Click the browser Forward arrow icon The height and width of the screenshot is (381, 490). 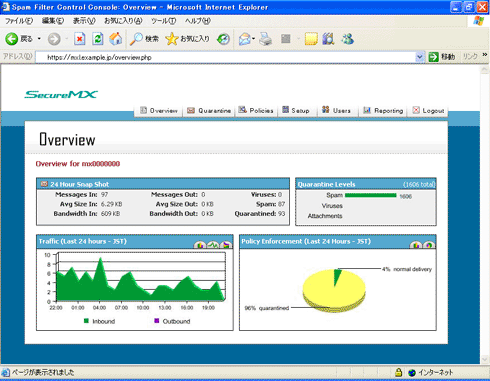tap(54, 39)
